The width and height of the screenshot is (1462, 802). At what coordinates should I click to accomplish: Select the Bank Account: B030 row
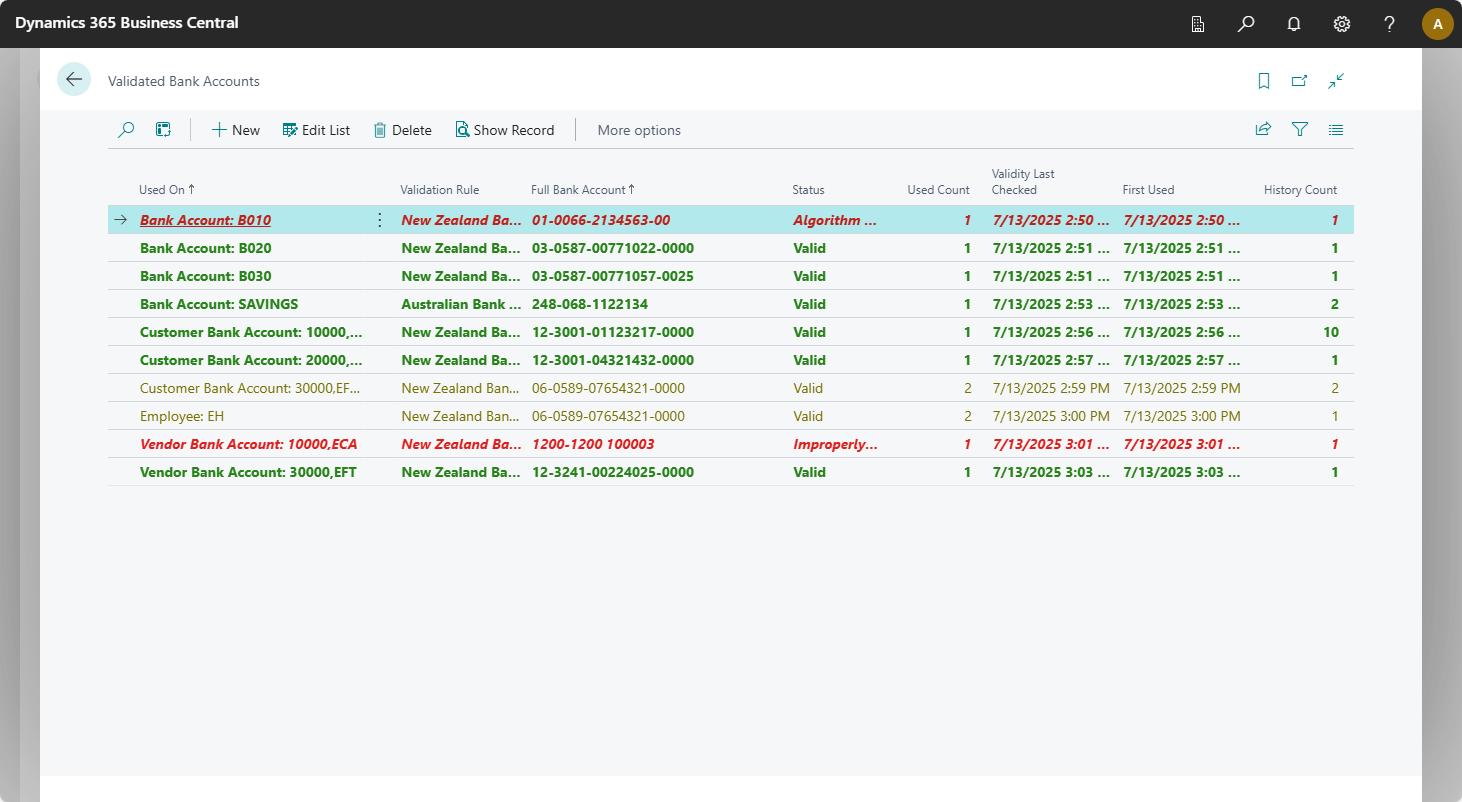[x=731, y=276]
